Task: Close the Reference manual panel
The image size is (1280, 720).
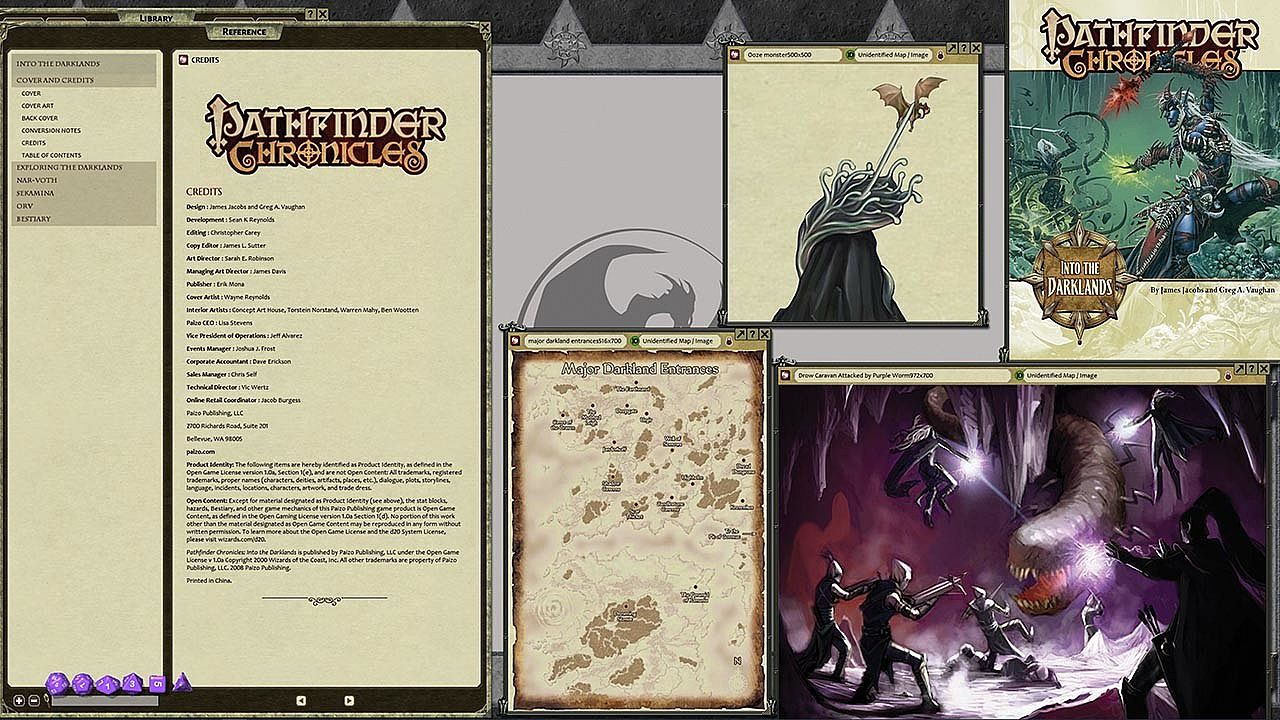Action: coord(485,28)
